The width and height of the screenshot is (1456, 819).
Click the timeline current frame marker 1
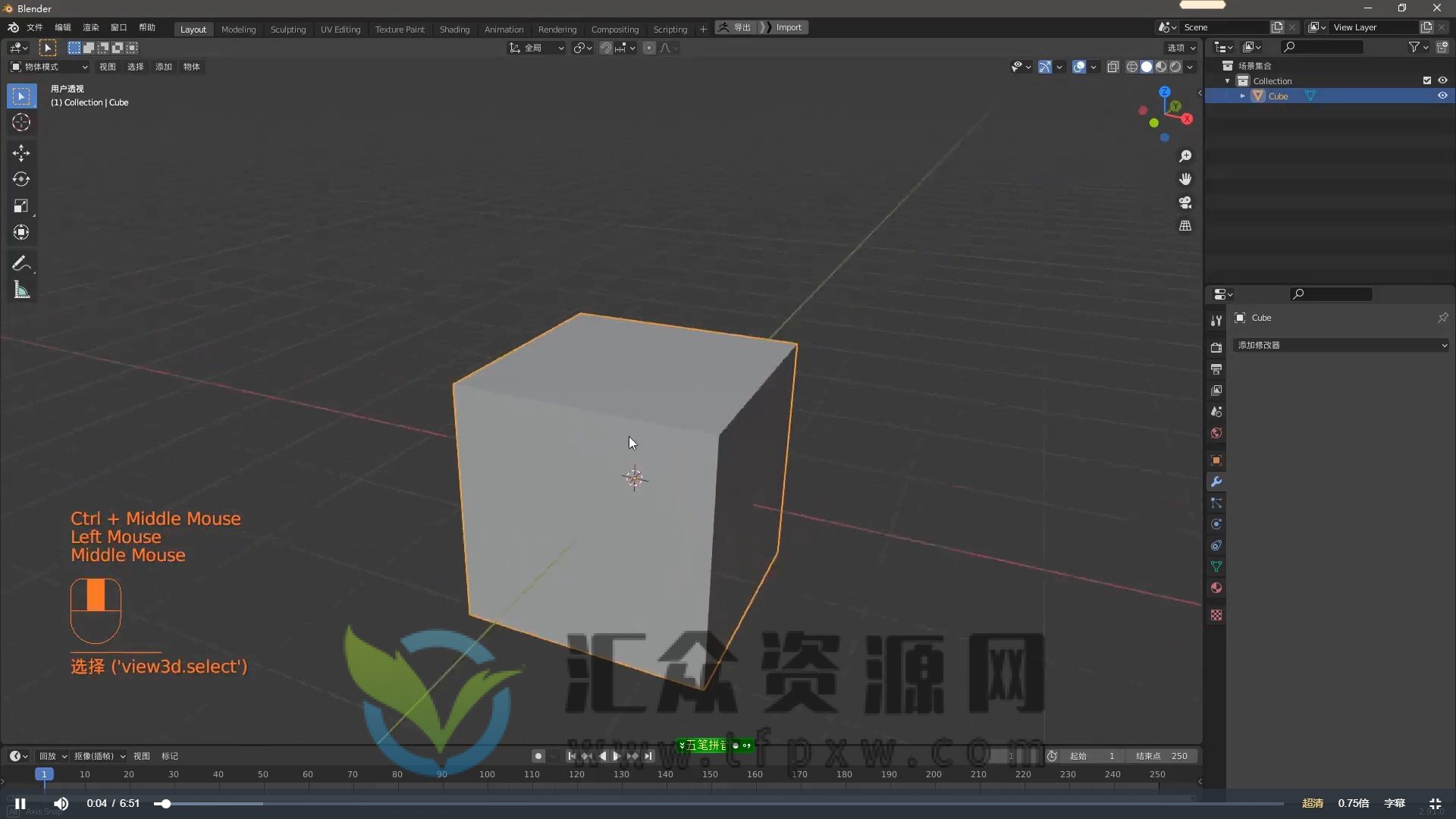44,774
